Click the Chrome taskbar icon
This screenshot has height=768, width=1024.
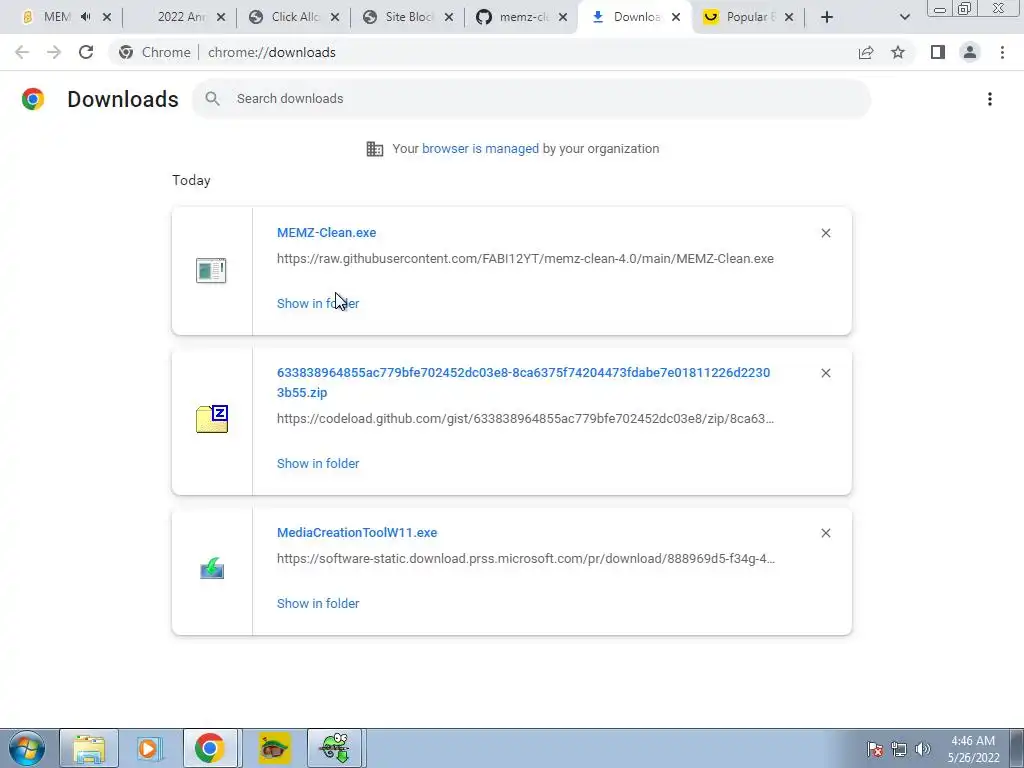210,748
